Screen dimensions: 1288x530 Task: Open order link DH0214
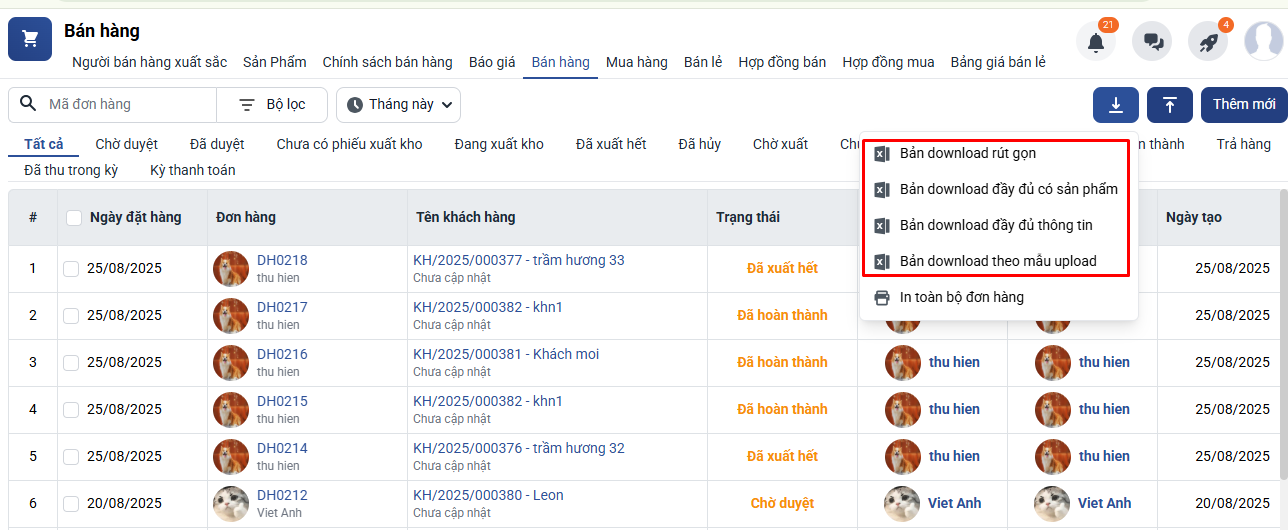click(x=282, y=448)
